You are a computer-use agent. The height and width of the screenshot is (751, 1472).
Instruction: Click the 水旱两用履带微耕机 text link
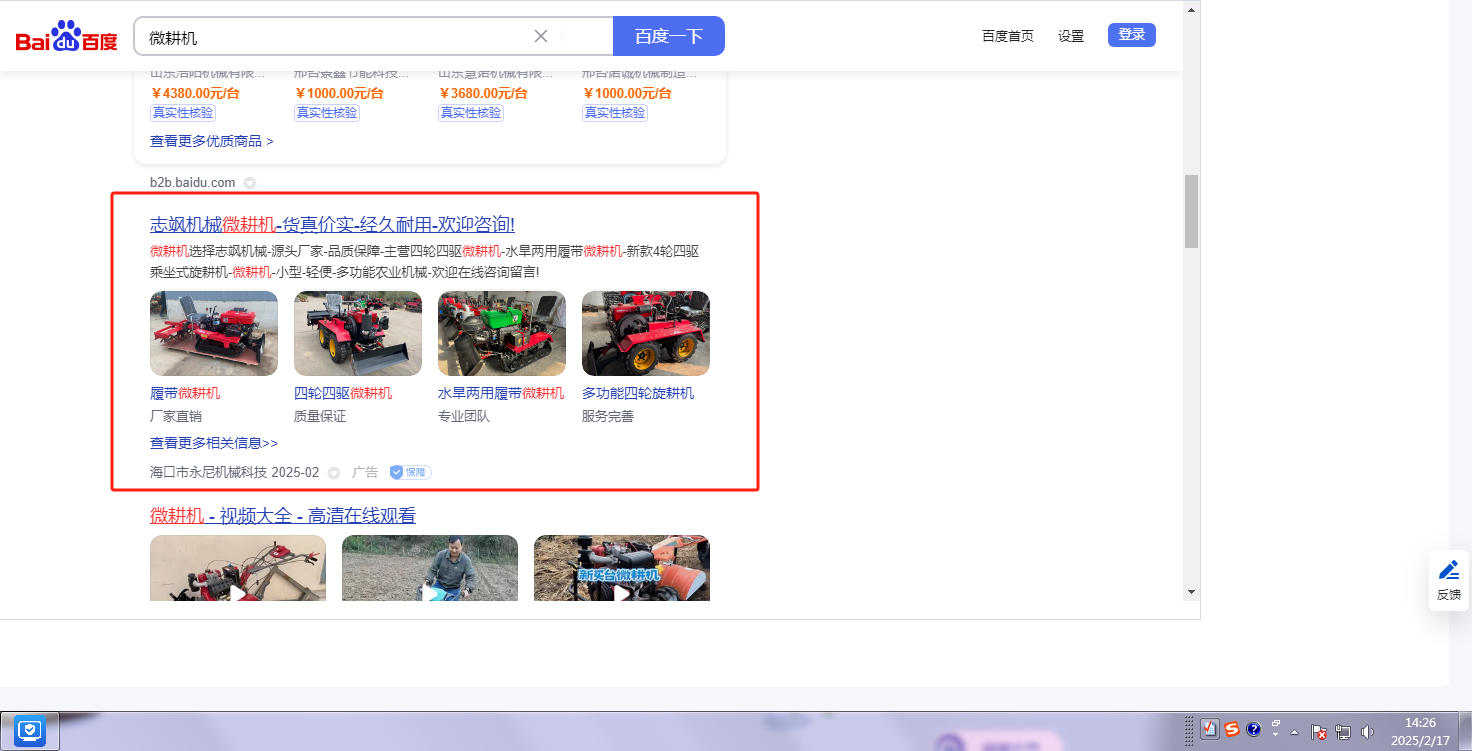[501, 393]
